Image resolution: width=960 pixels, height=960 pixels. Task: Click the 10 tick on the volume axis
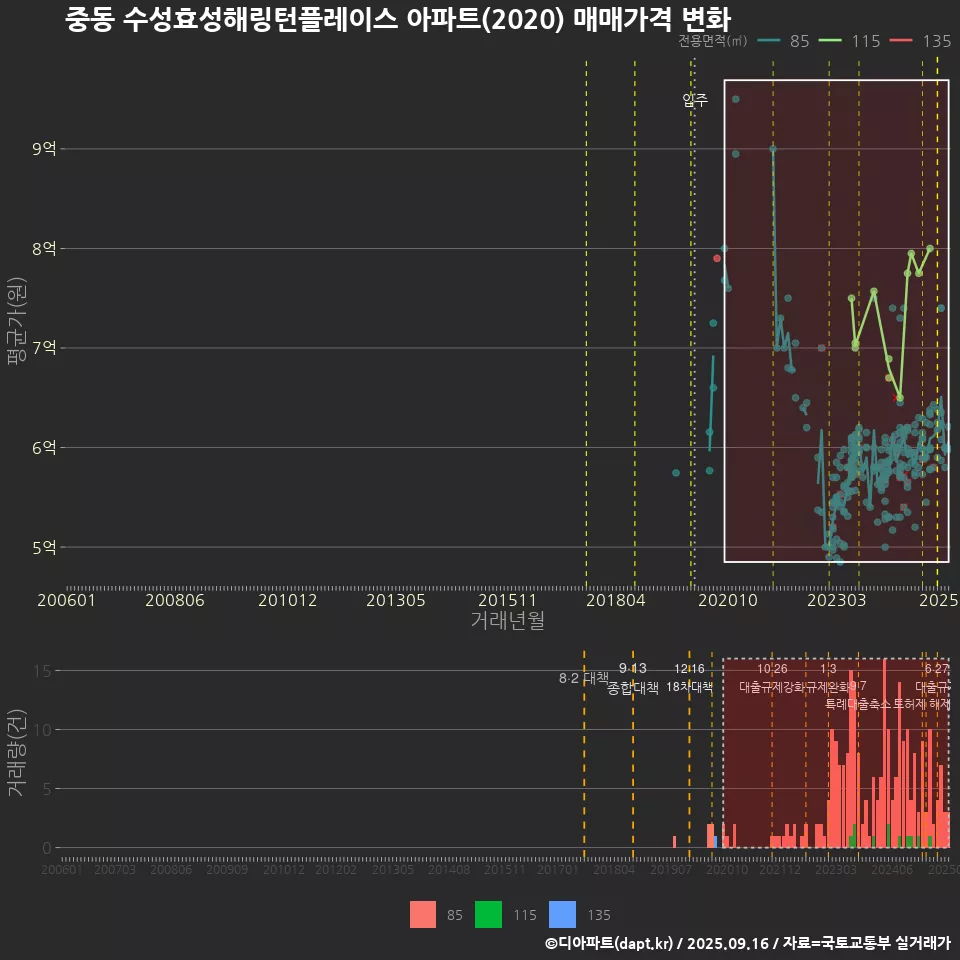coord(42,730)
